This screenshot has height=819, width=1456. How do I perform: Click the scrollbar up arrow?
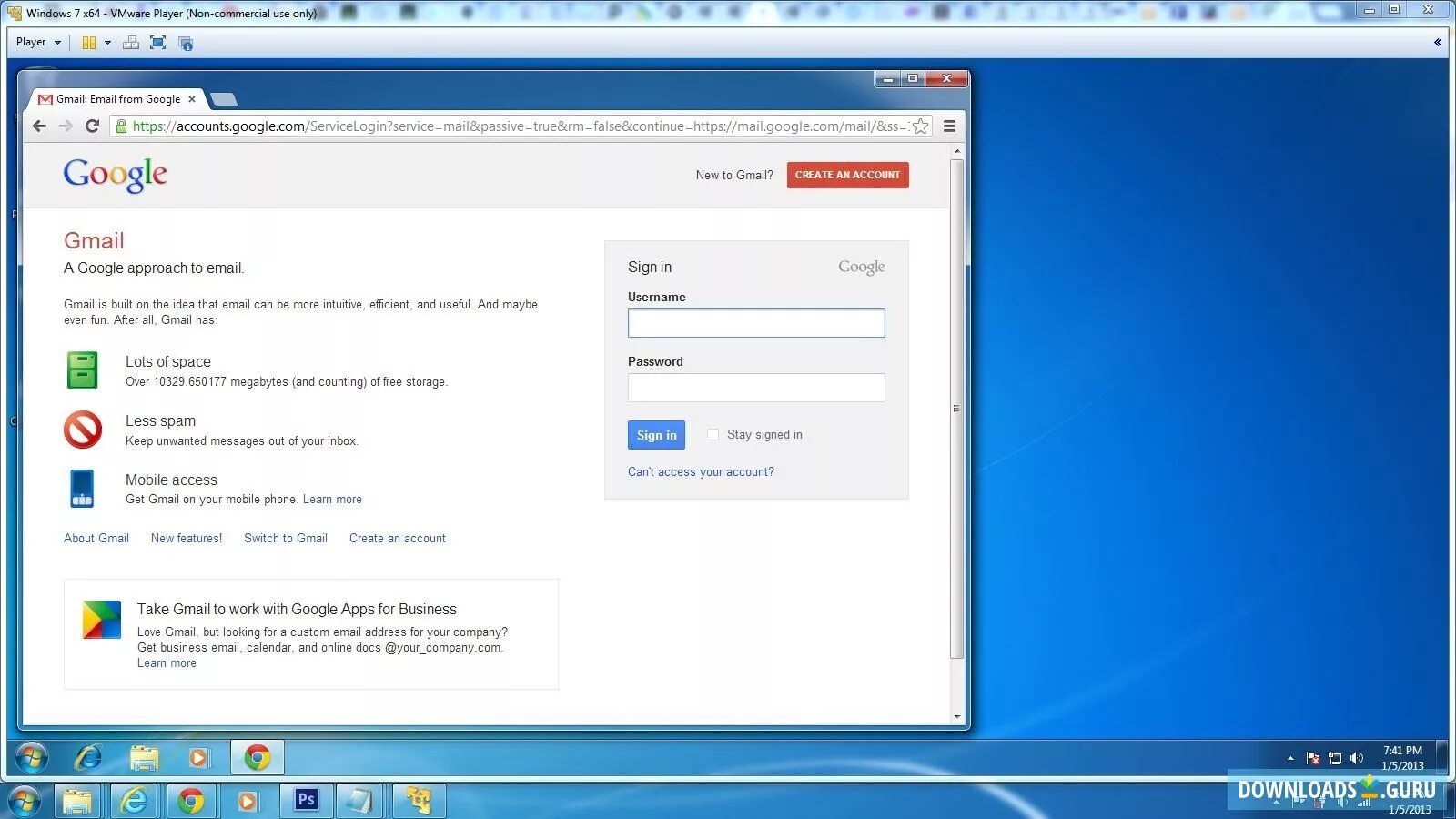pyautogui.click(x=956, y=150)
